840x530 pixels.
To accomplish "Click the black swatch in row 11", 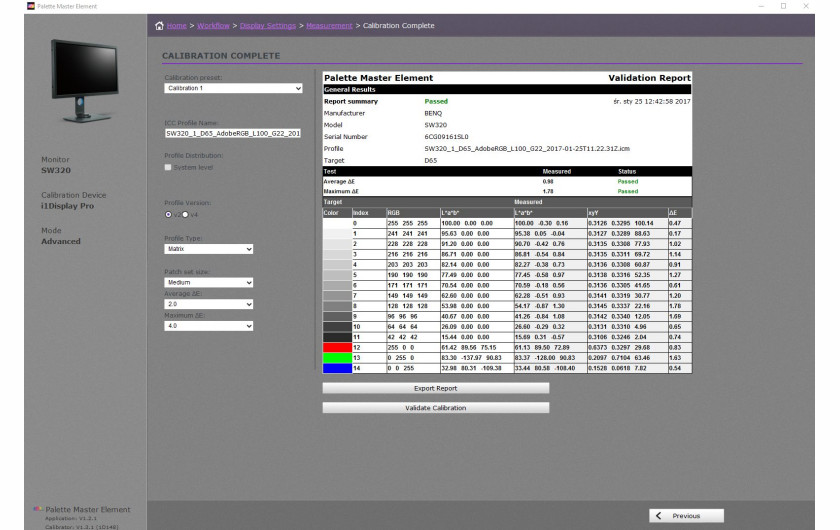I will click(337, 337).
